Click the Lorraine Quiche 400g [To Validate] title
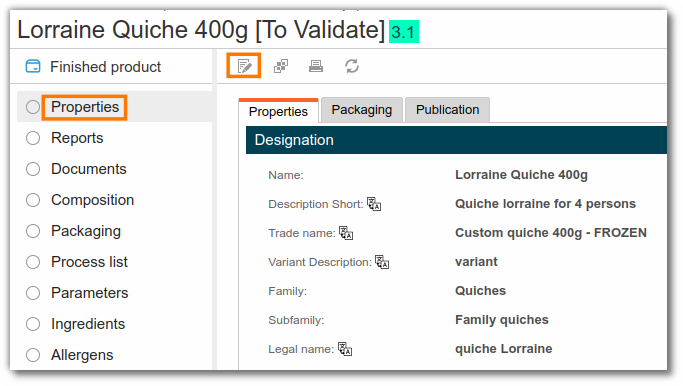 point(201,30)
